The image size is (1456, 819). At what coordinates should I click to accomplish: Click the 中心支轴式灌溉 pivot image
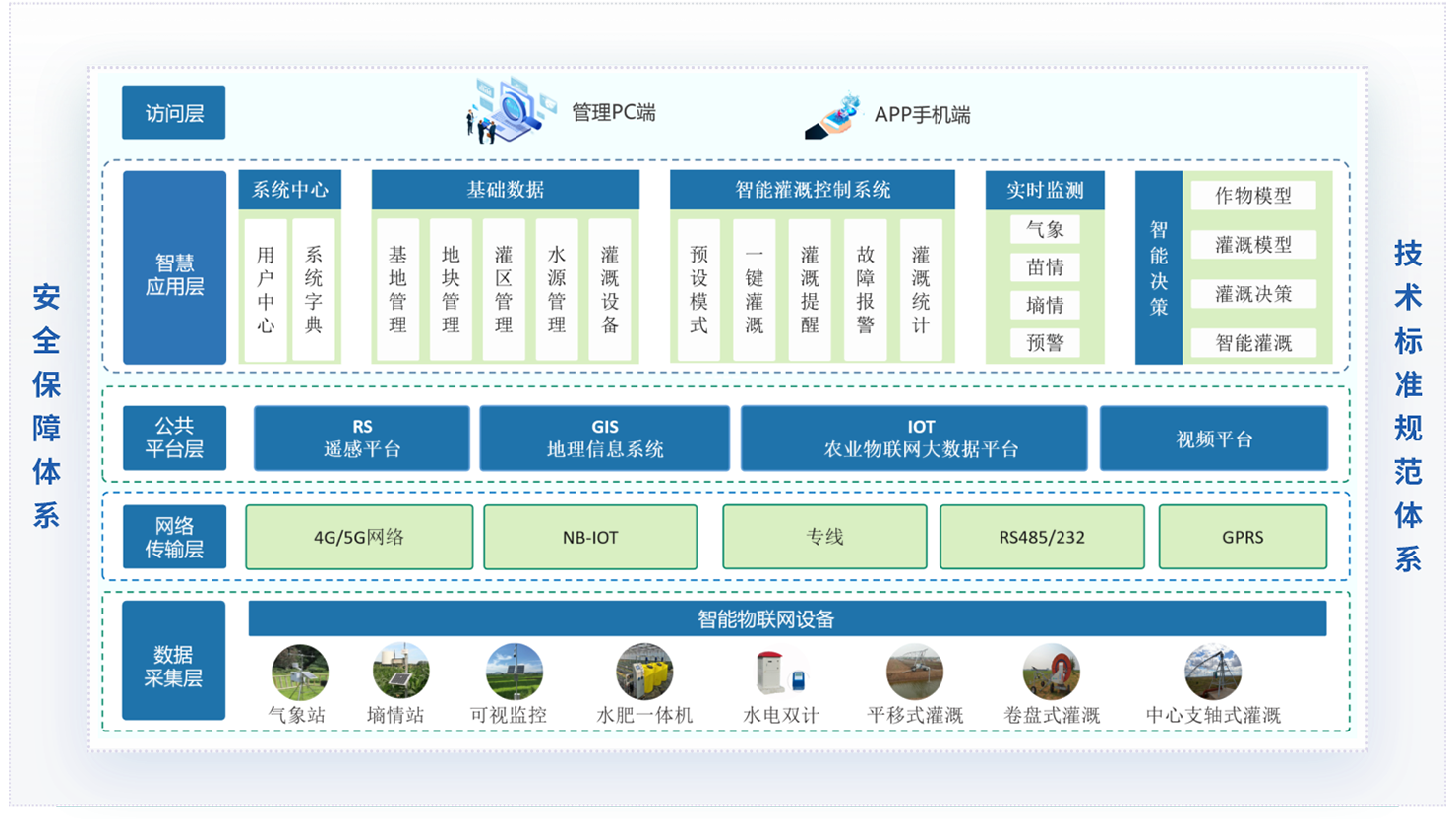pyautogui.click(x=1212, y=673)
